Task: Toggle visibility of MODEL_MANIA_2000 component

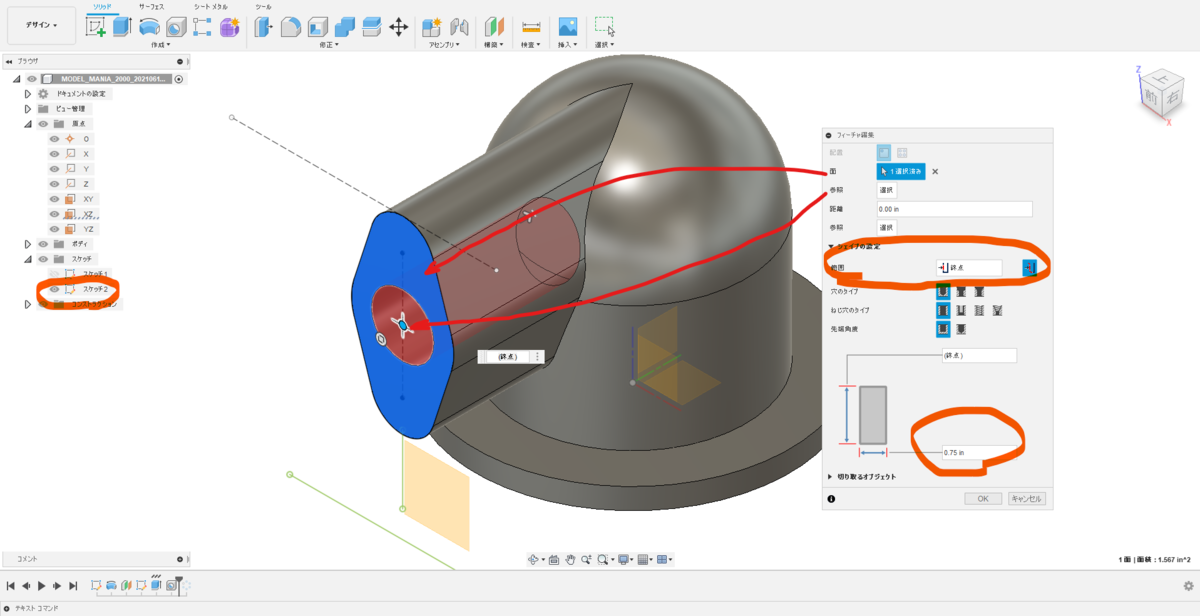Action: (32, 79)
